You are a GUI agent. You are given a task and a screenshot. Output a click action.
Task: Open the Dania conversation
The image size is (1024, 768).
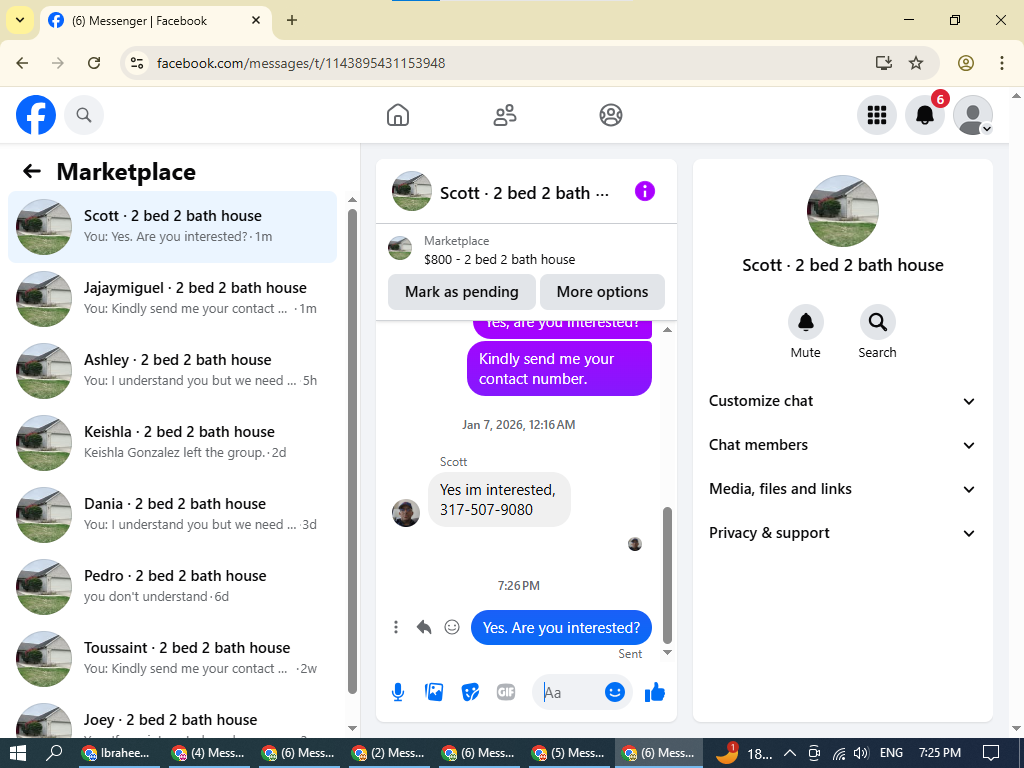172,514
